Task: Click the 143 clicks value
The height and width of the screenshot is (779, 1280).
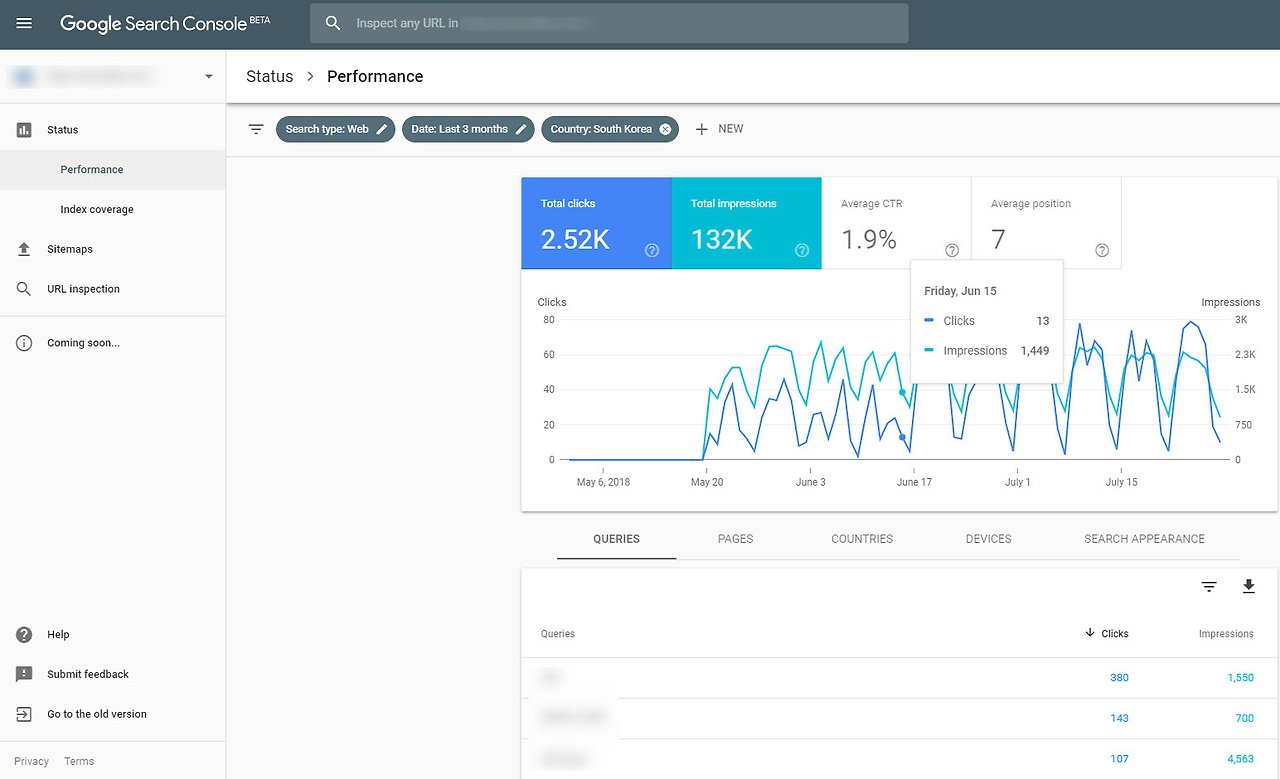Action: 1119,718
